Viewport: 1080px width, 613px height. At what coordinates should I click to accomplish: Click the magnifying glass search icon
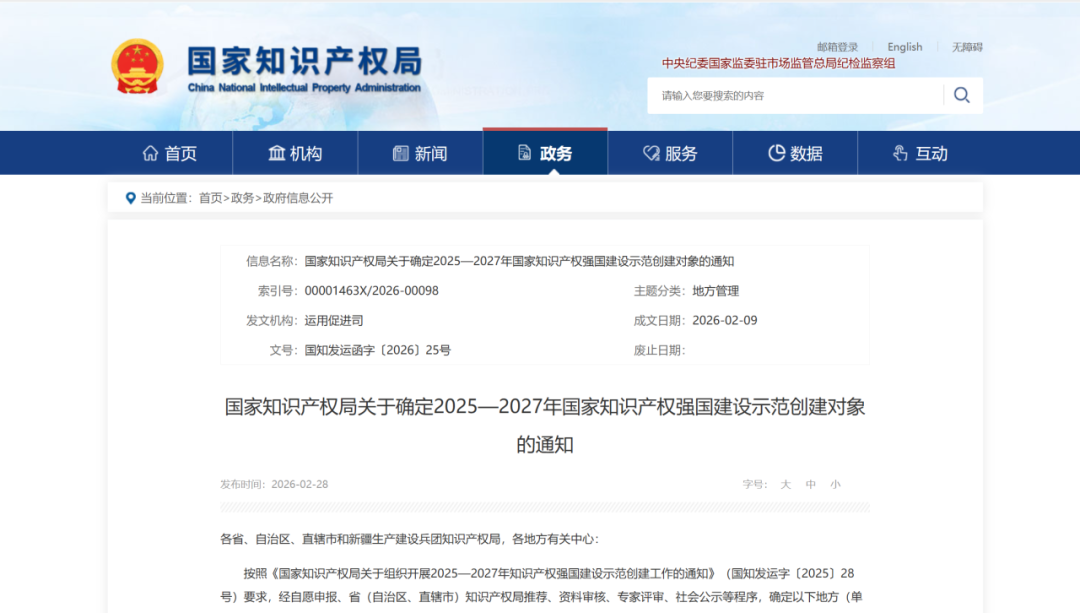pyautogui.click(x=961, y=94)
